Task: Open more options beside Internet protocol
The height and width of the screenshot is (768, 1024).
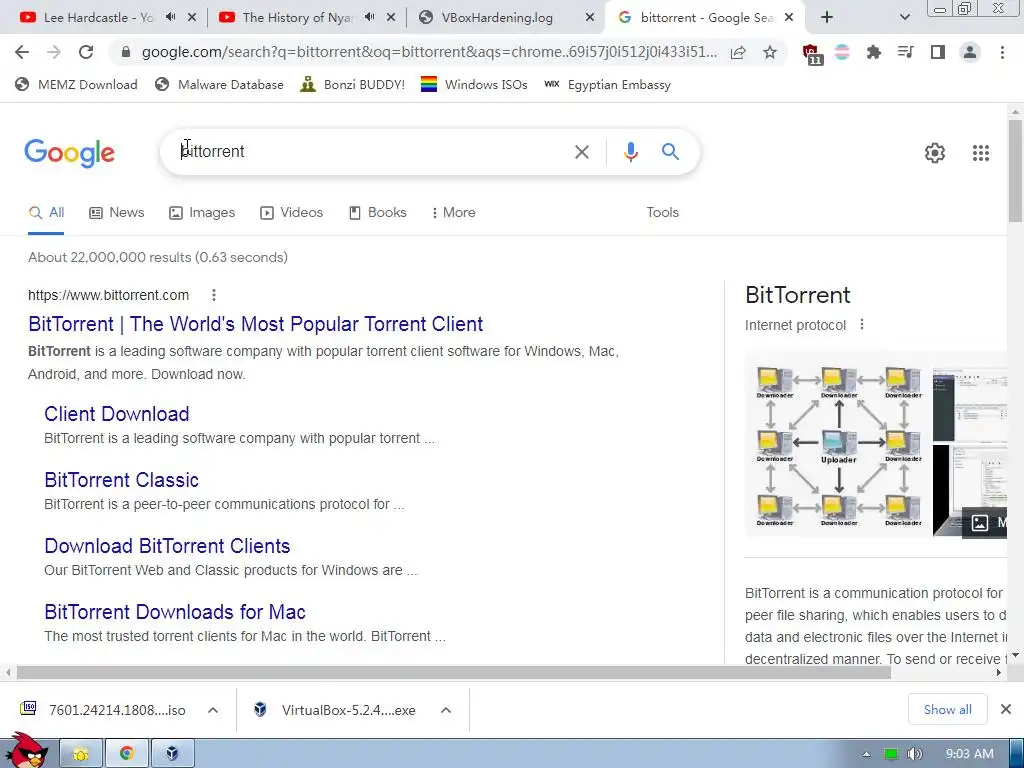Action: tap(862, 325)
